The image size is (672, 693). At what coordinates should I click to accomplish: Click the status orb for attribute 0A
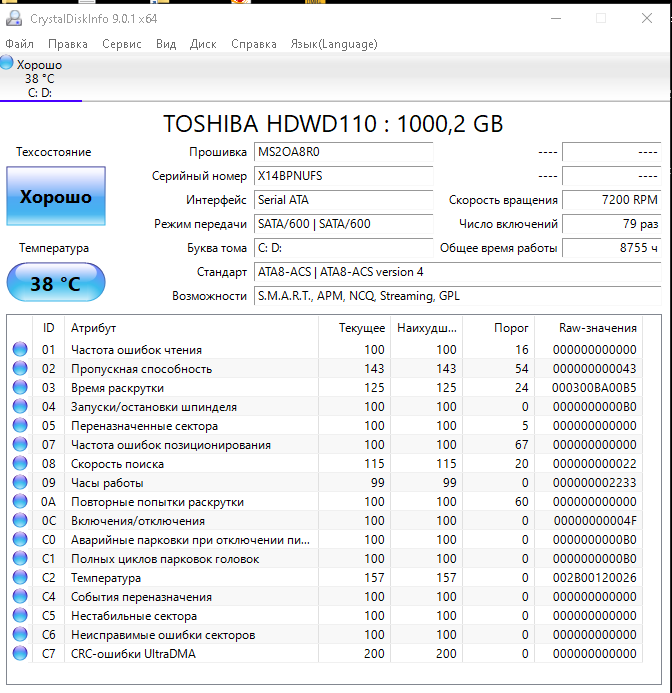[20, 501]
